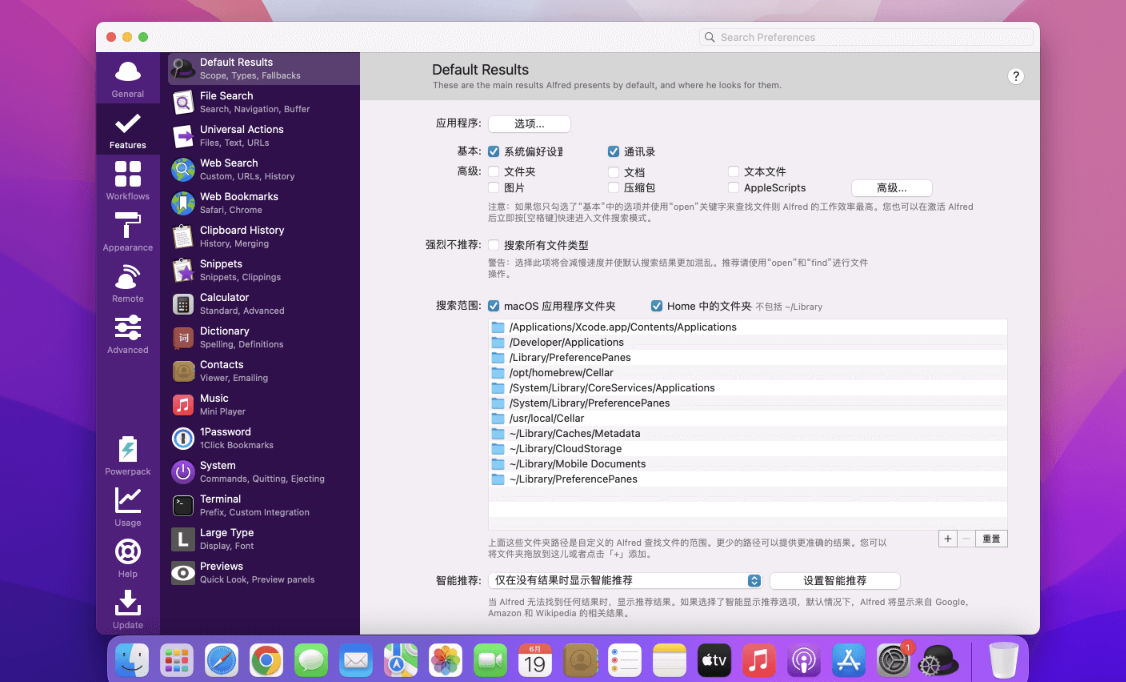
Task: Click the 选项... button for applications
Action: tap(529, 123)
